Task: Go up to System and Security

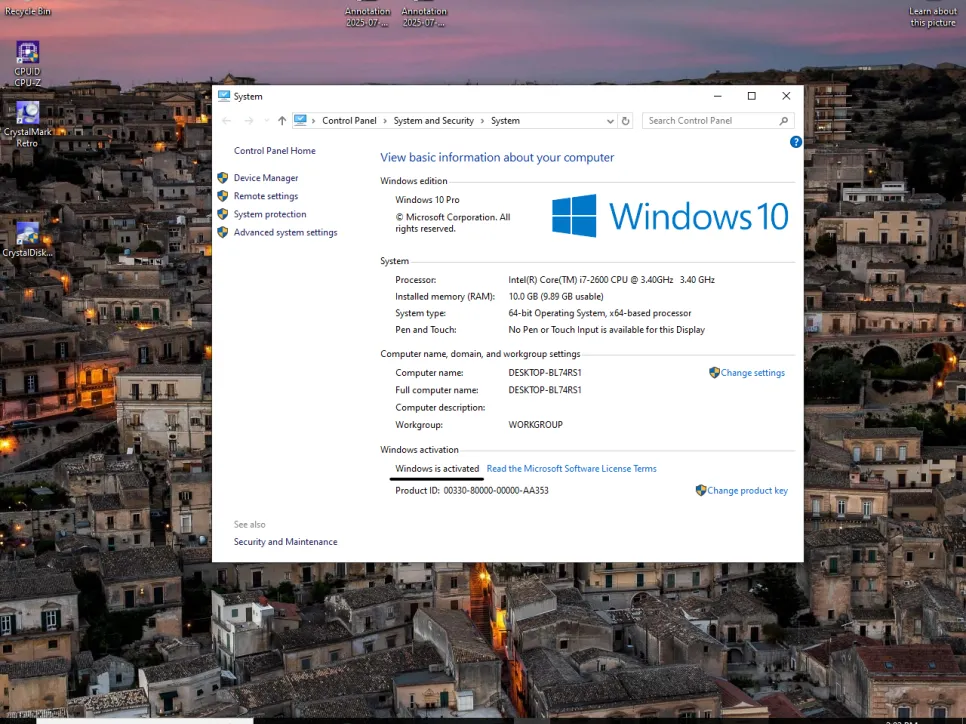Action: point(282,121)
